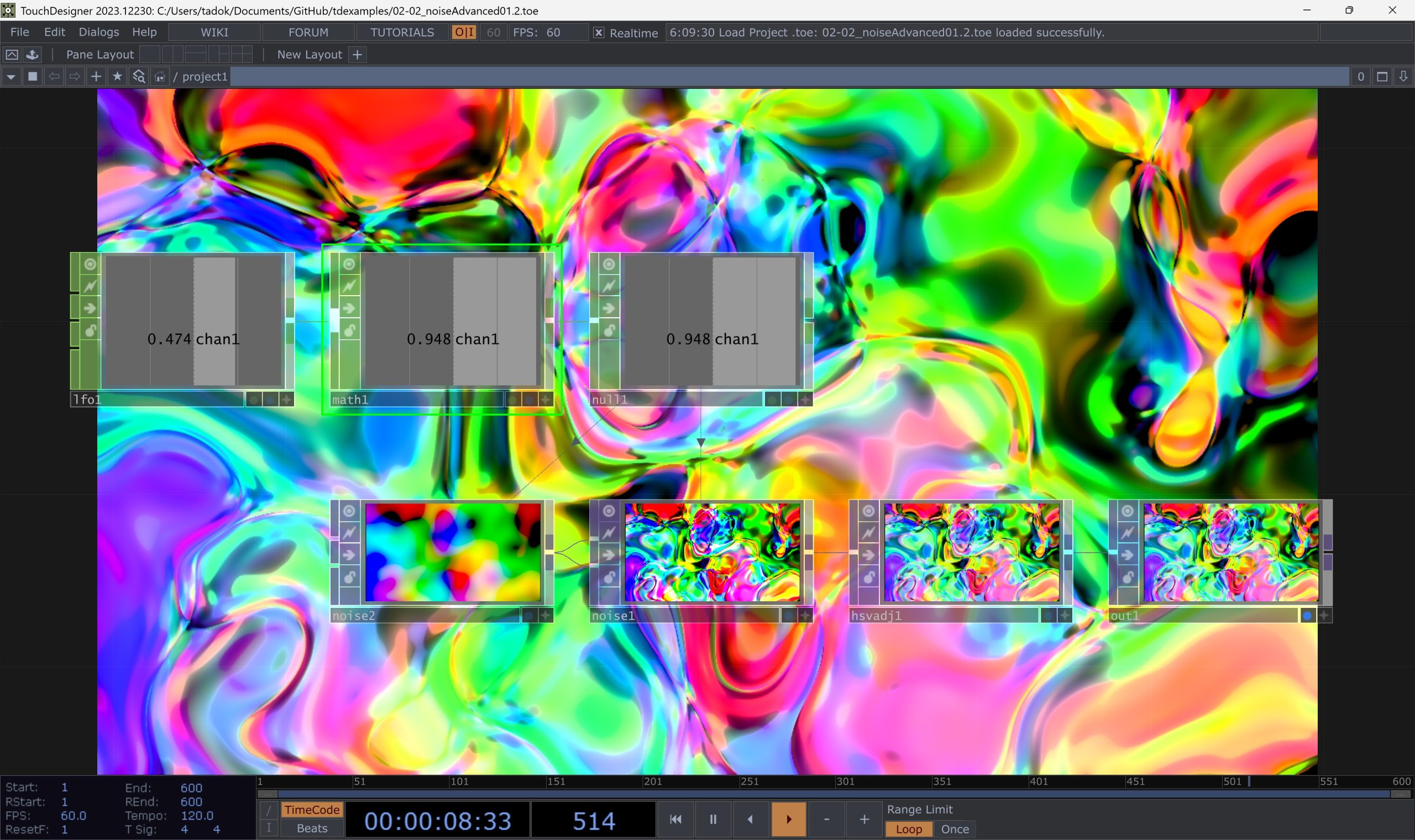Screen dimensions: 1415x840
Task: Switch range limit to Once
Action: click(x=955, y=830)
